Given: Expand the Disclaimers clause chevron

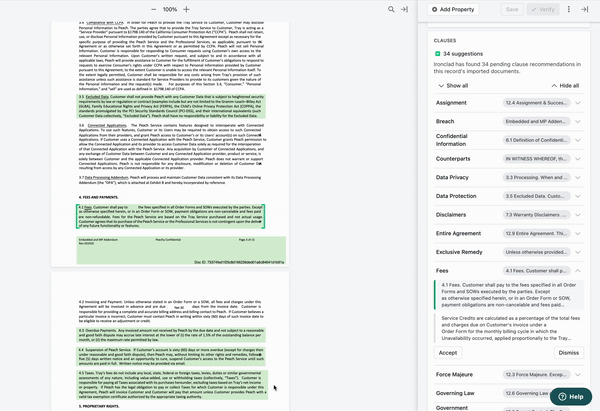Looking at the screenshot, I should pos(578,215).
